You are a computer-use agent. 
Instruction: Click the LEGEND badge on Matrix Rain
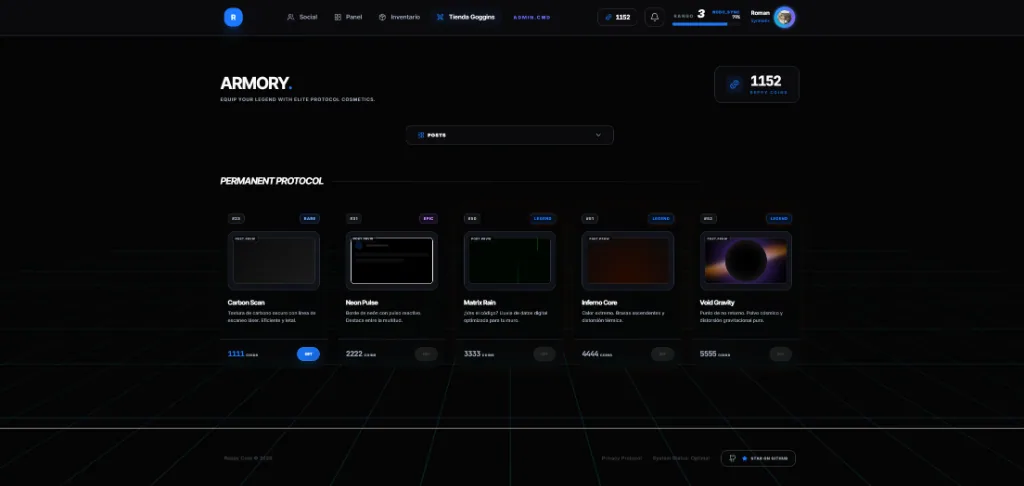[543, 219]
